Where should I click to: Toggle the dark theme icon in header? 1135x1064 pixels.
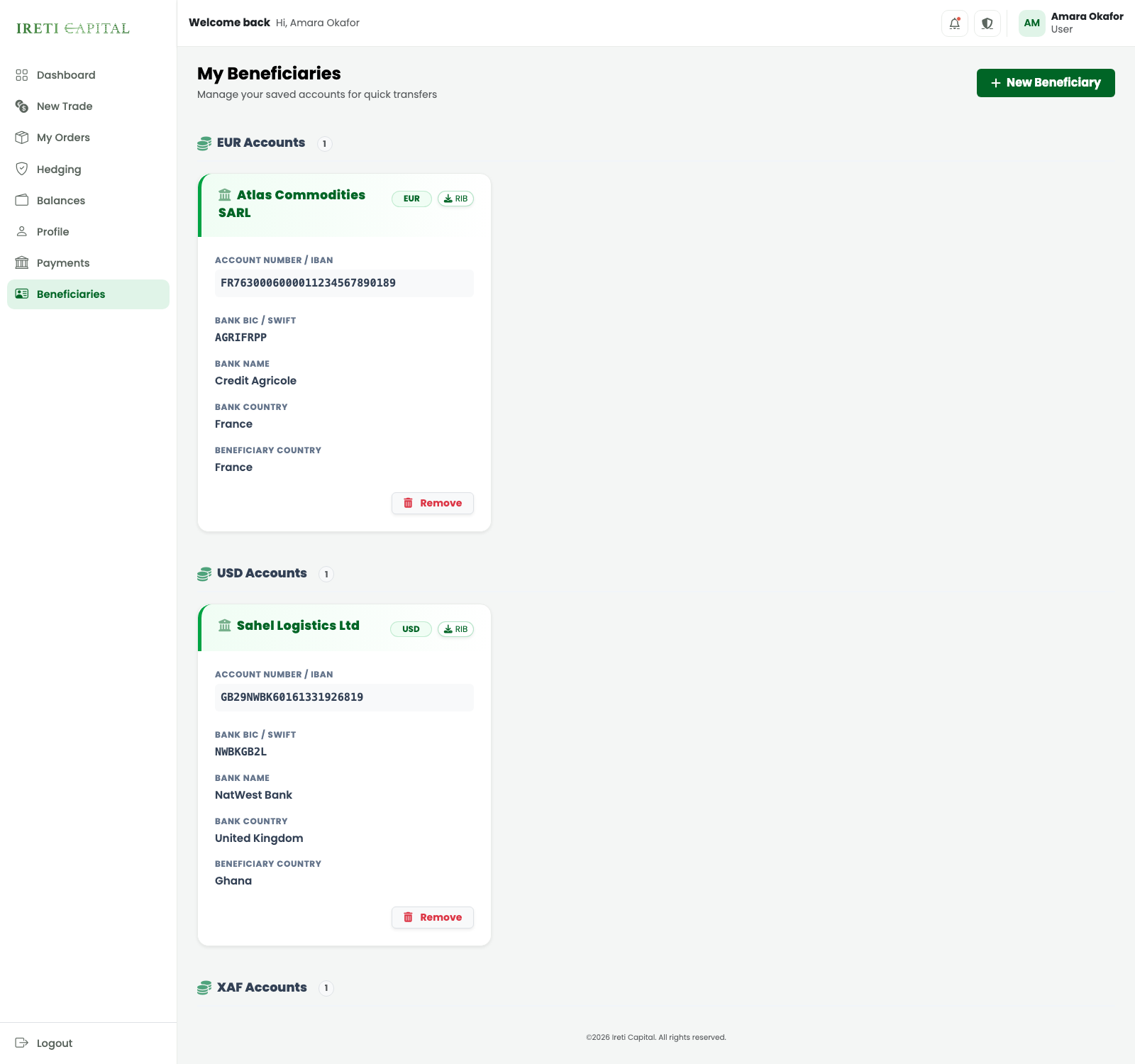point(987,23)
